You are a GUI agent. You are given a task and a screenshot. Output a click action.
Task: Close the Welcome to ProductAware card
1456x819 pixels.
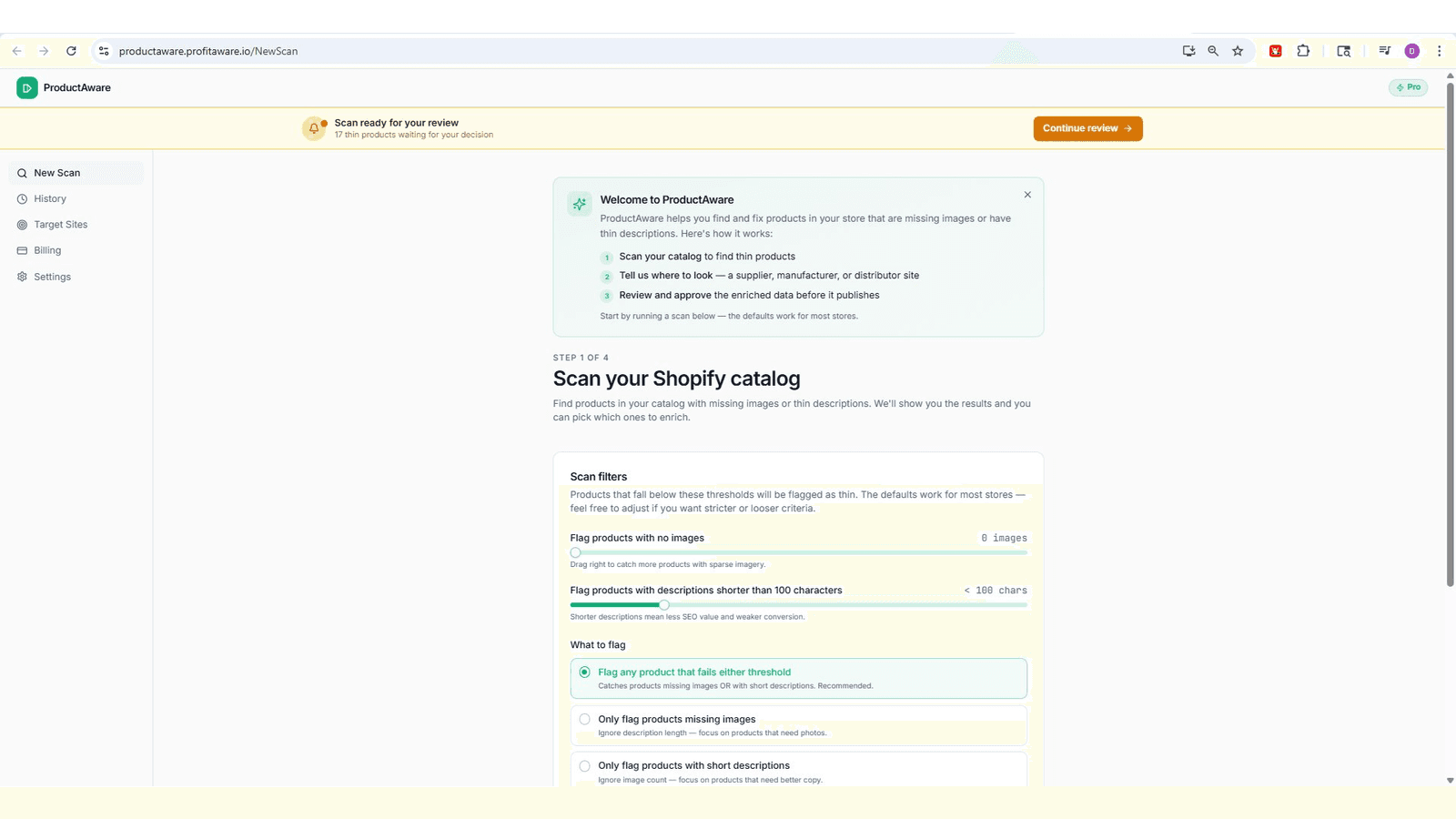click(1027, 195)
